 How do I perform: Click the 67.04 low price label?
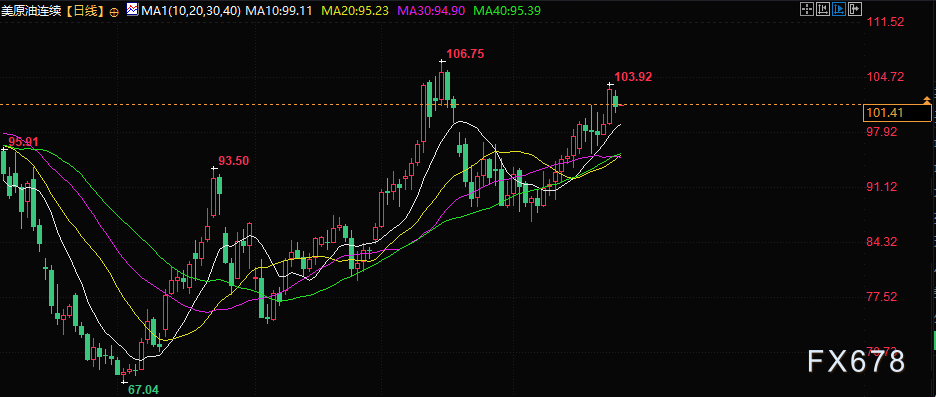point(144,390)
